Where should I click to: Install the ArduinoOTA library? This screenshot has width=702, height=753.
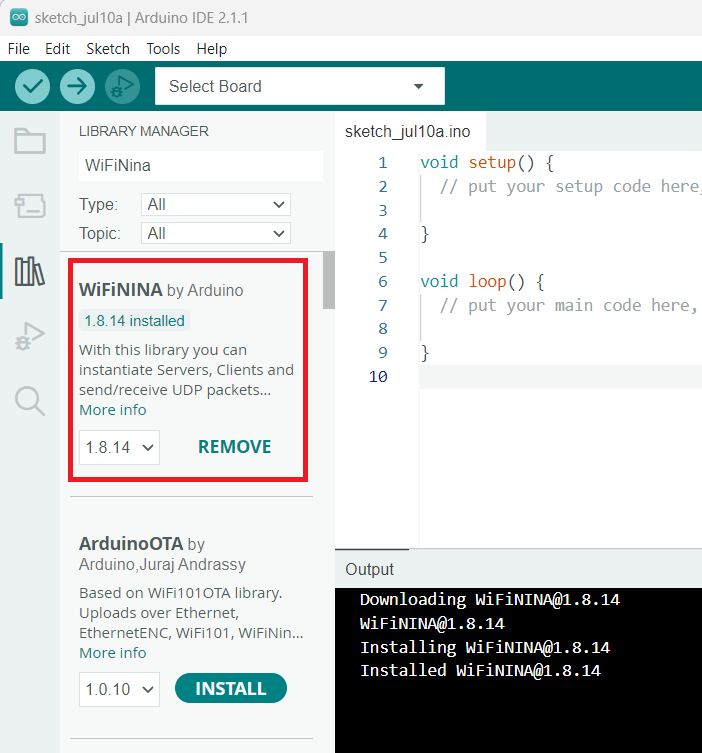pos(231,689)
